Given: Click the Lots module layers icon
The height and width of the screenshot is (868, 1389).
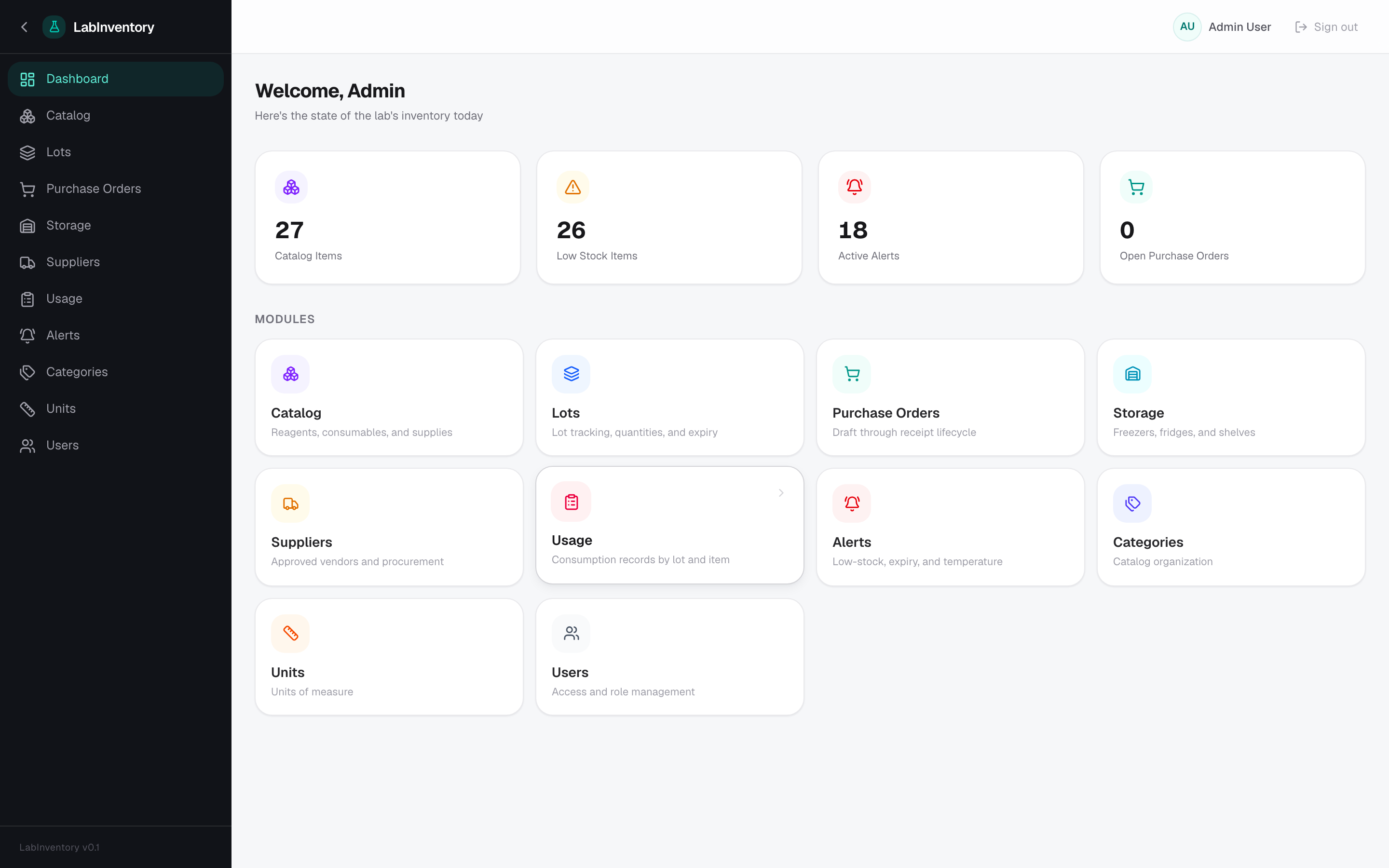Looking at the screenshot, I should [x=571, y=374].
